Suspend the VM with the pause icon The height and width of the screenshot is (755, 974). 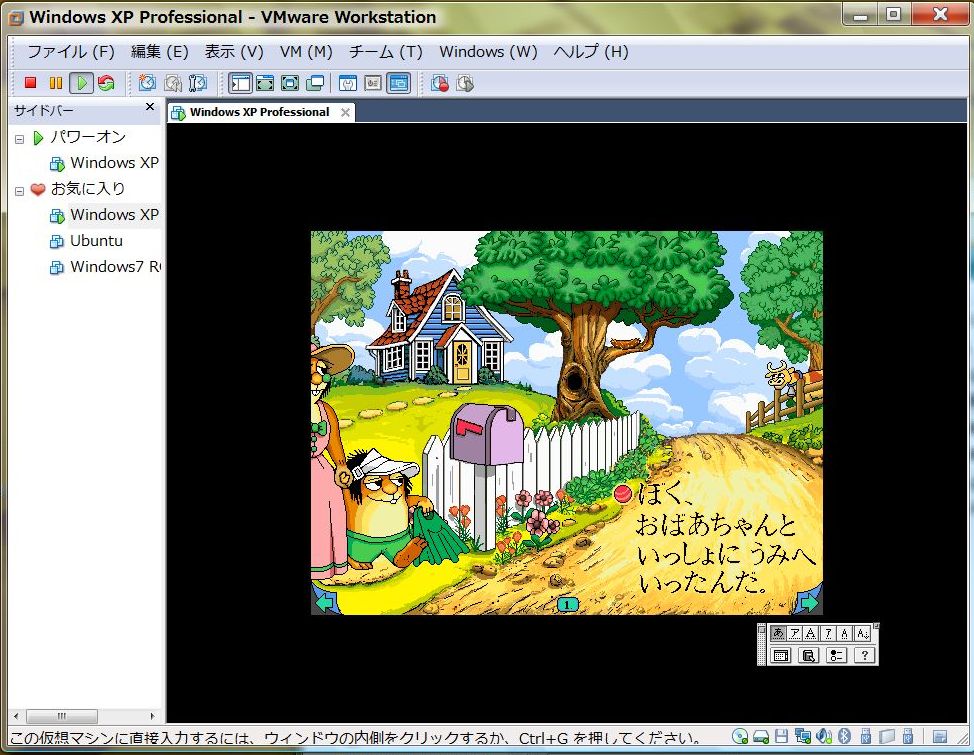(56, 83)
